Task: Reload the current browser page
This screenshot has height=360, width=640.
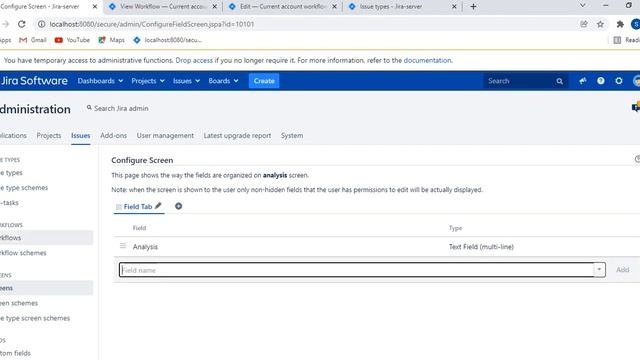Action: [x=22, y=24]
